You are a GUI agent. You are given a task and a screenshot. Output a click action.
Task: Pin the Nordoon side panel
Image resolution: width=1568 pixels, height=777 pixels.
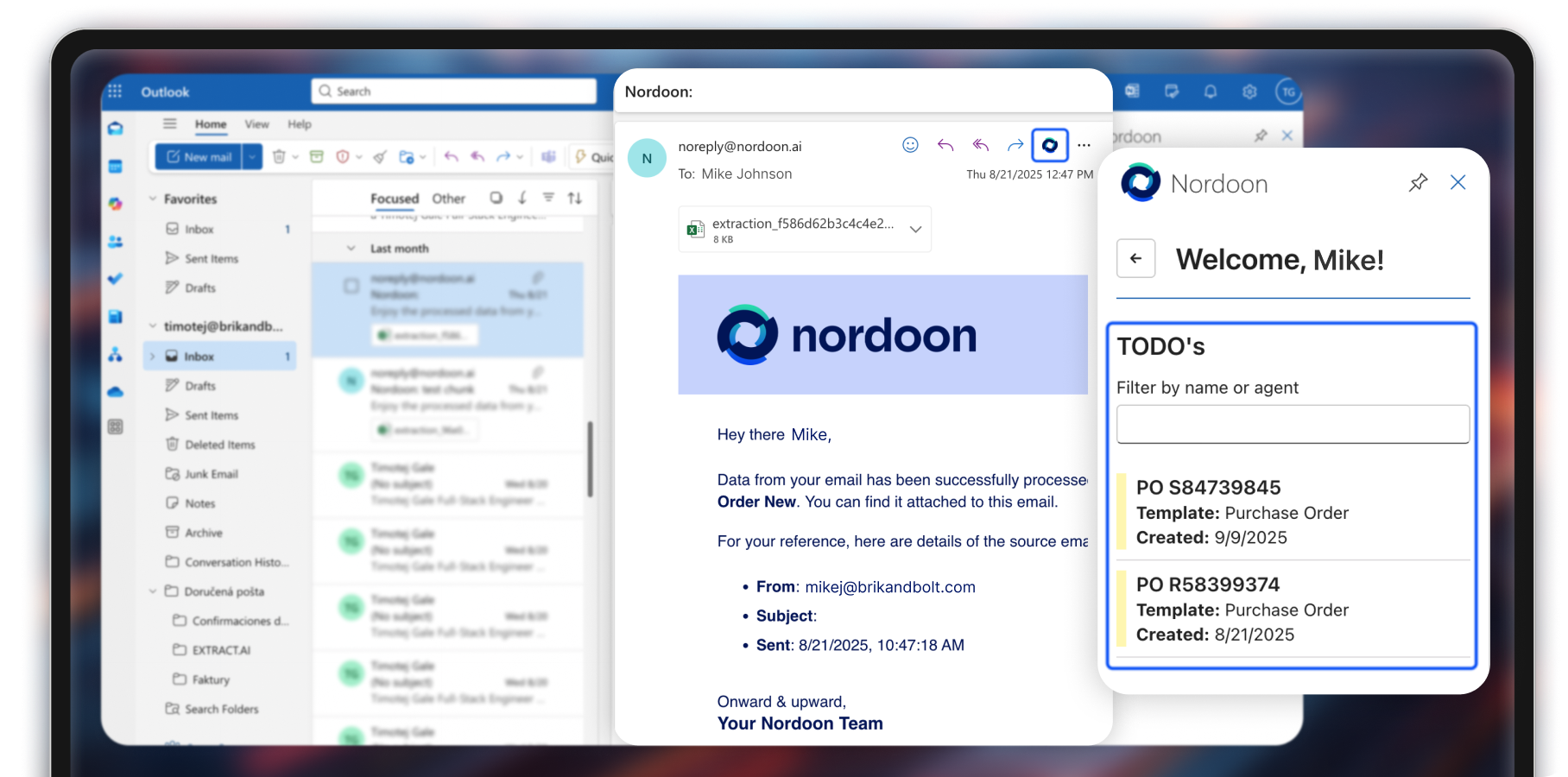[x=1418, y=183]
